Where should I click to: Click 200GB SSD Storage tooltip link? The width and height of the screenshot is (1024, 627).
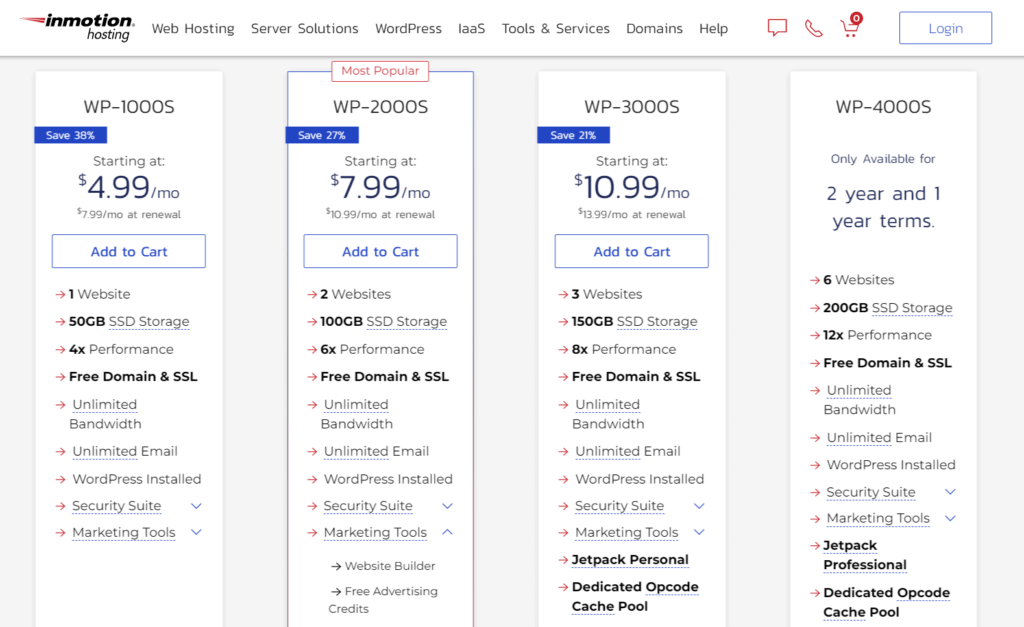[x=912, y=308]
